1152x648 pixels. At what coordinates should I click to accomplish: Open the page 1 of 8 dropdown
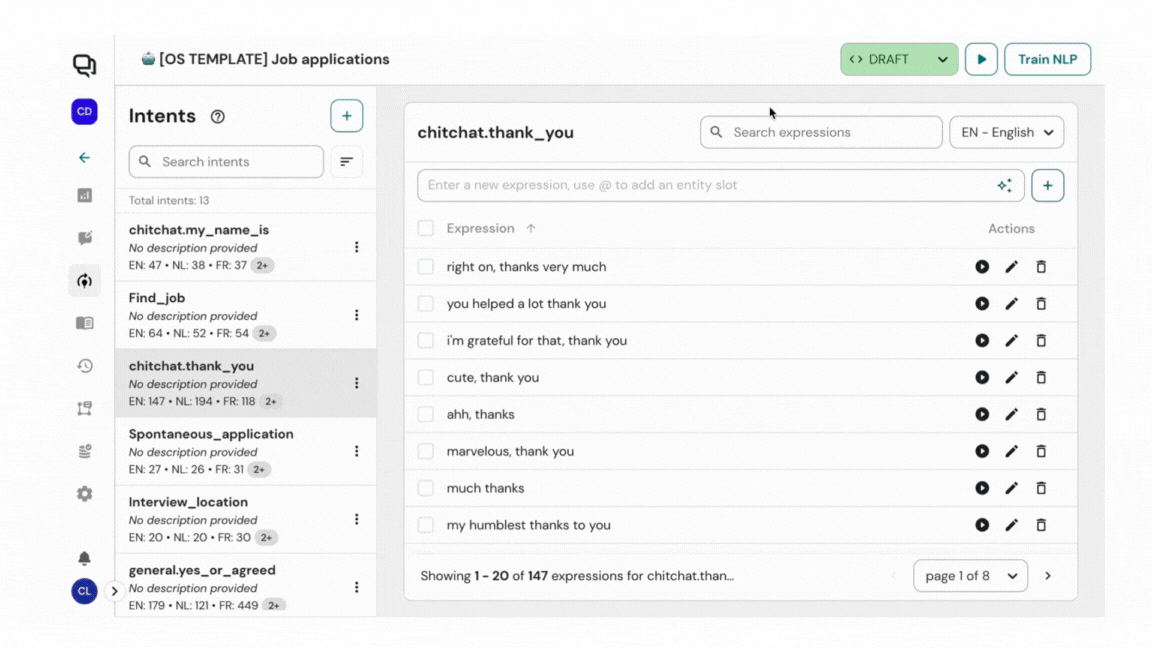click(x=970, y=576)
